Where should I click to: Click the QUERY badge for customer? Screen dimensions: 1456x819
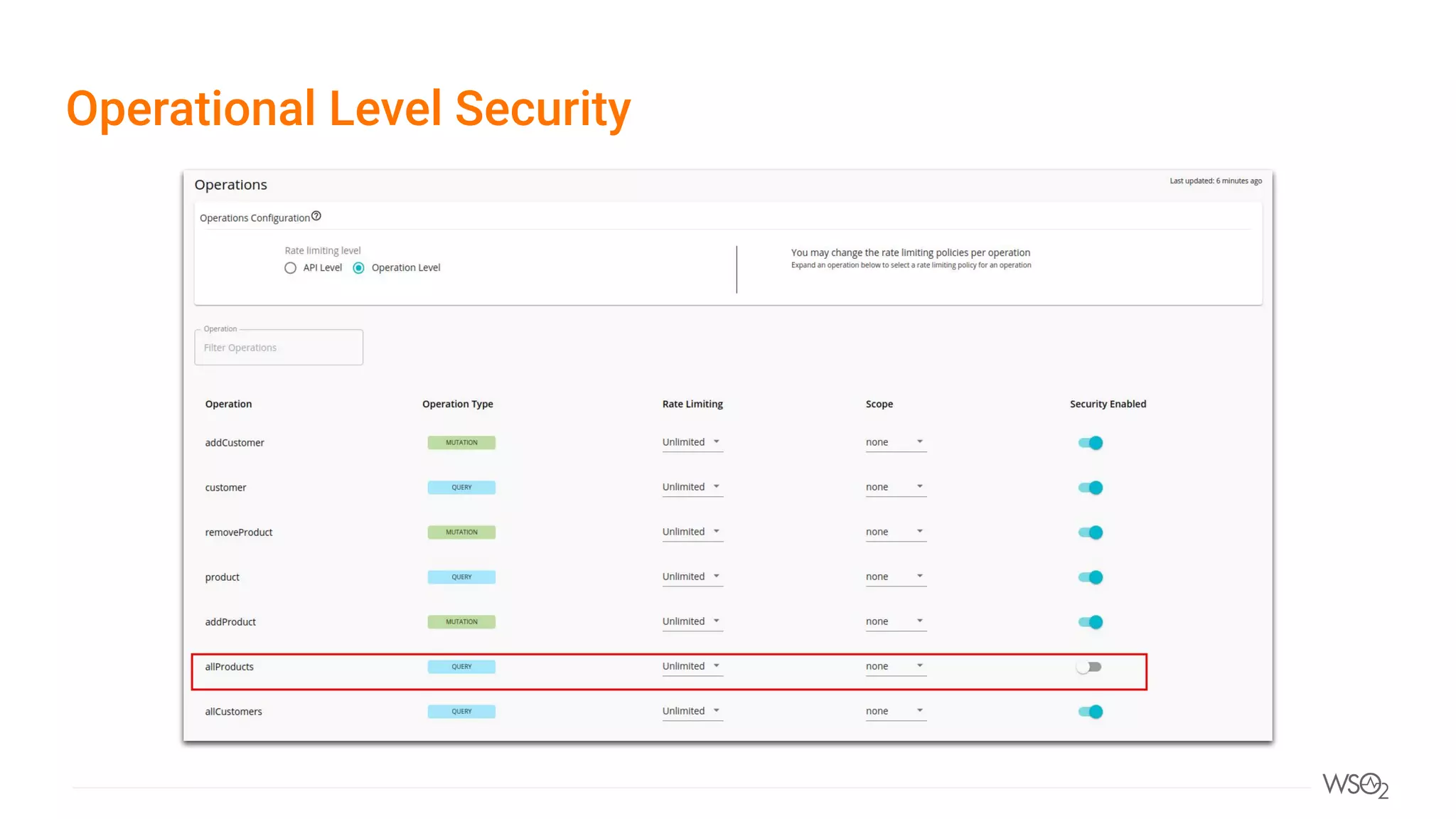[461, 488]
